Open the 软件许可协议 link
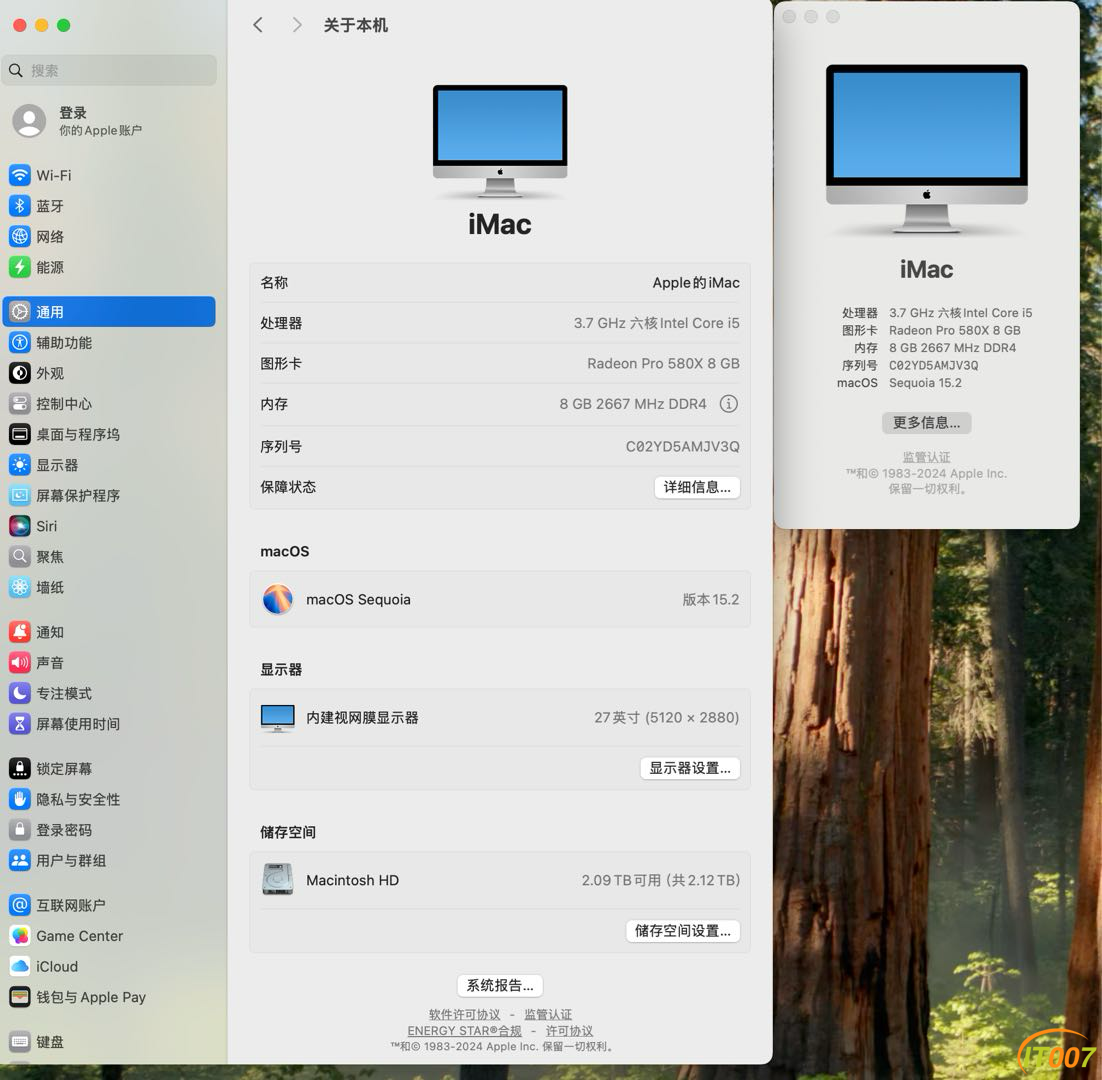 [465, 1015]
